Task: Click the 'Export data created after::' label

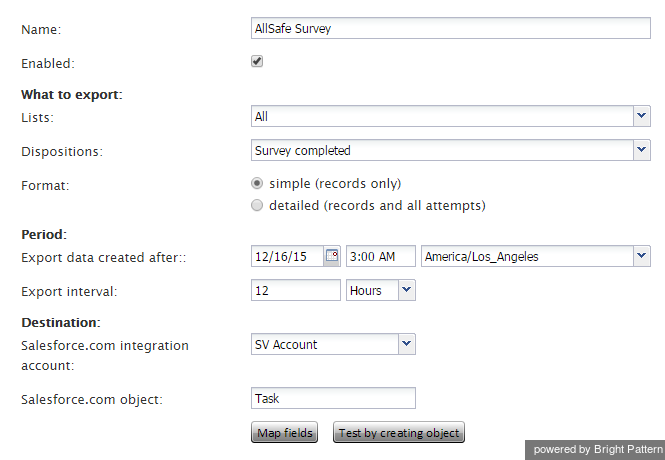Action: (104, 258)
